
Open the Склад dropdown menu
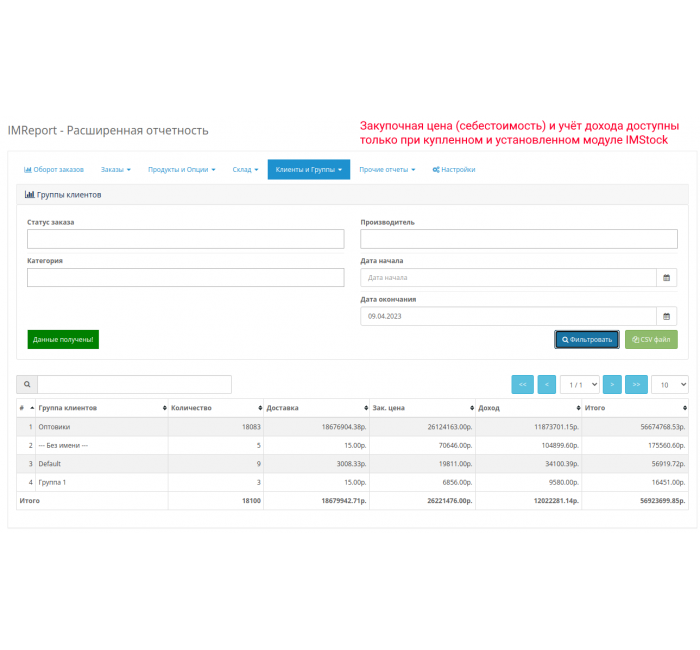pyautogui.click(x=245, y=170)
